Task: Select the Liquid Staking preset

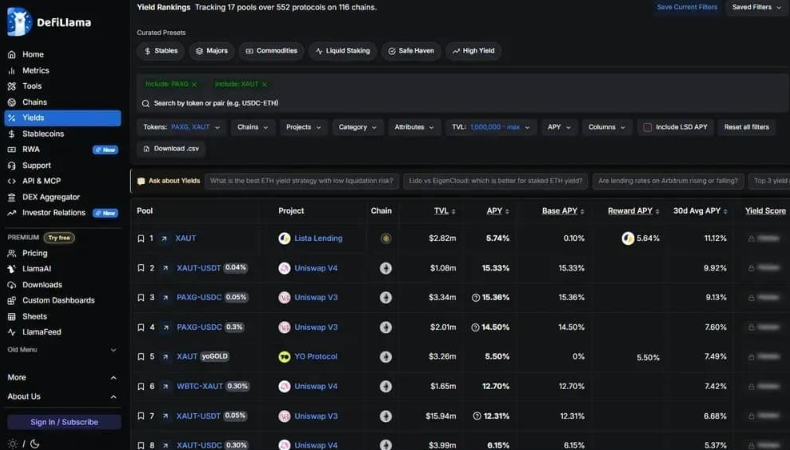Action: point(343,51)
